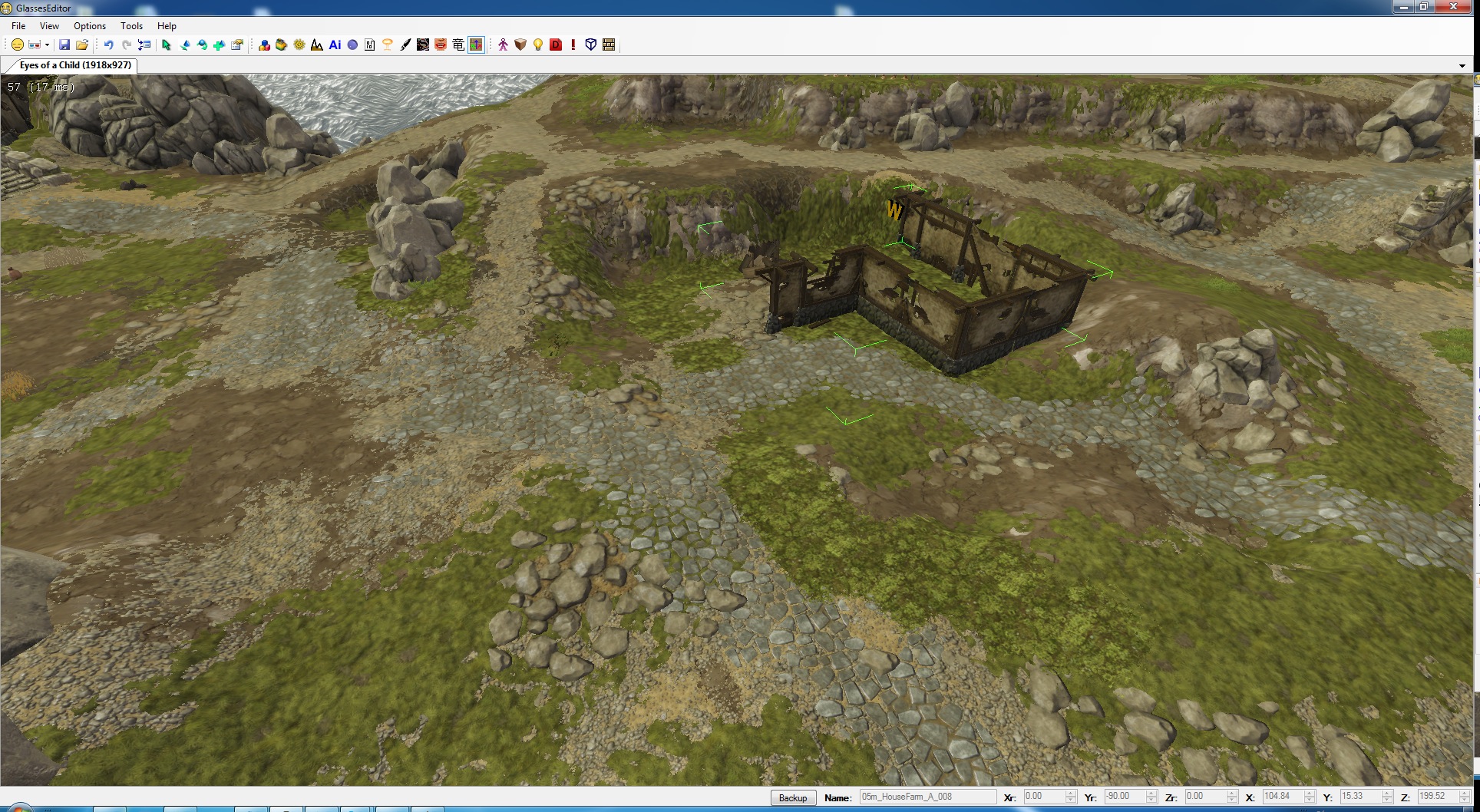Open the Tools menu

131,26
